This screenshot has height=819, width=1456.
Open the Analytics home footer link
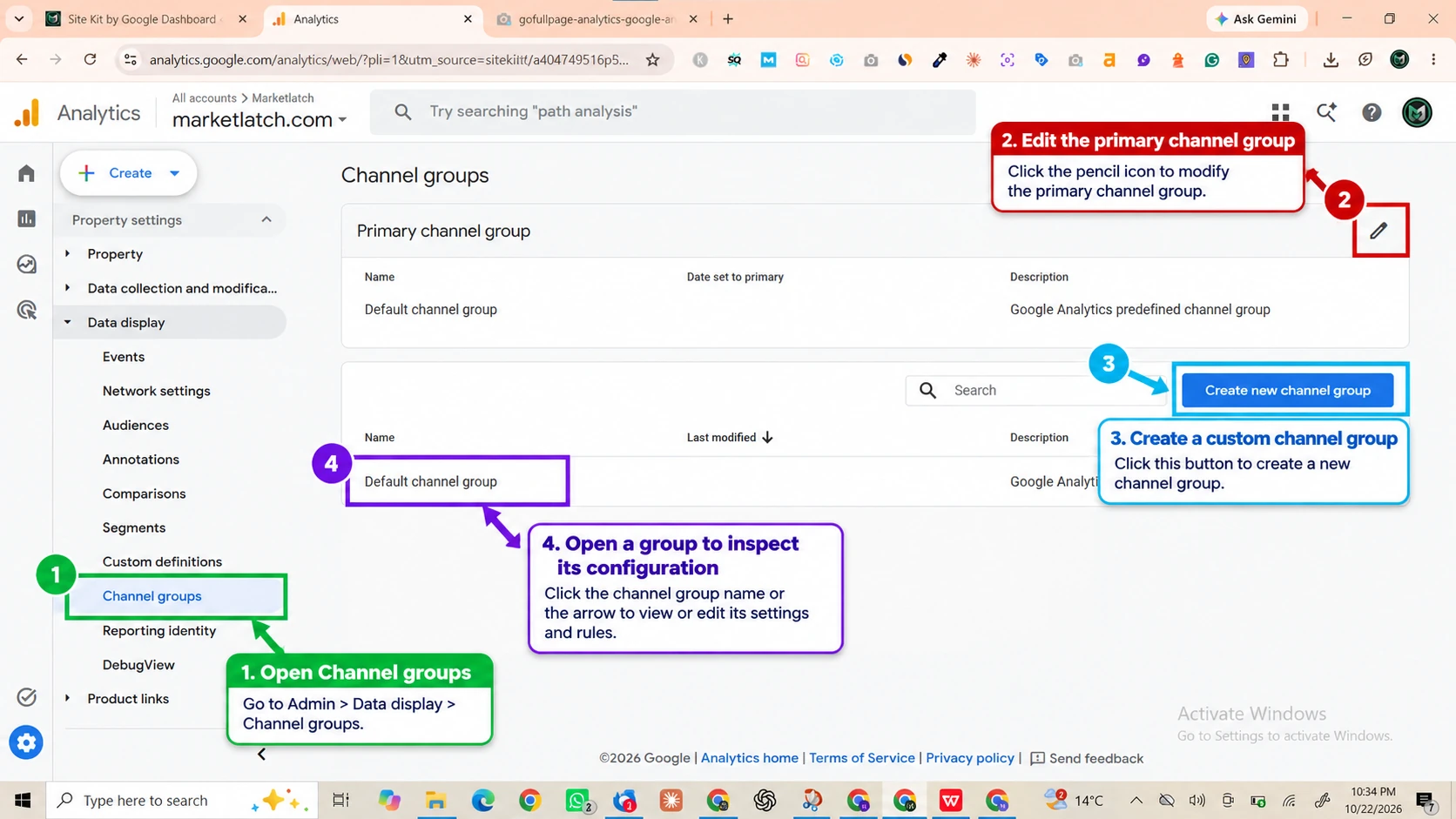[x=750, y=758]
